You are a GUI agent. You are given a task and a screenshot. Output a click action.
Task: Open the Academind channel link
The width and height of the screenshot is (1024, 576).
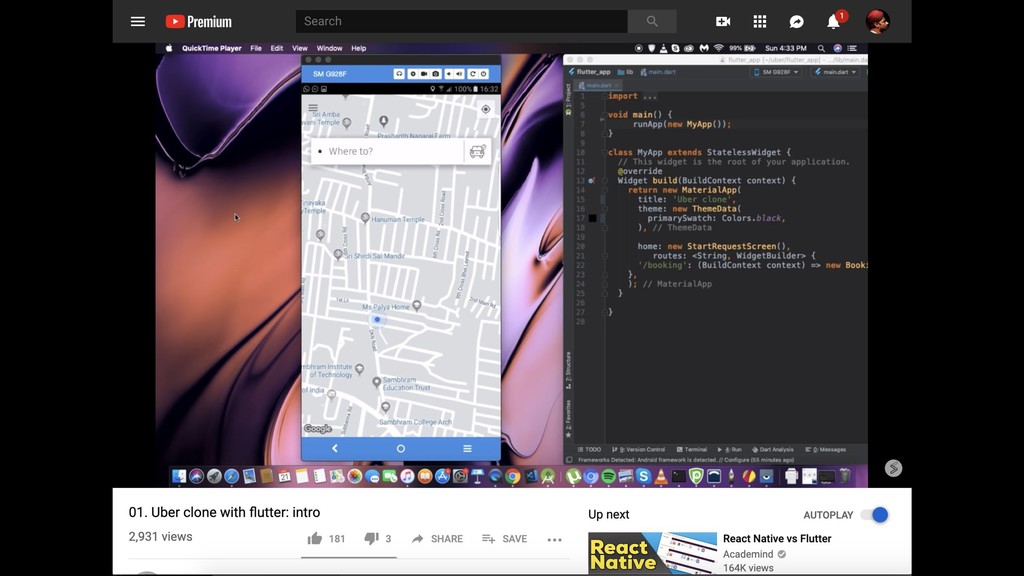tap(748, 553)
